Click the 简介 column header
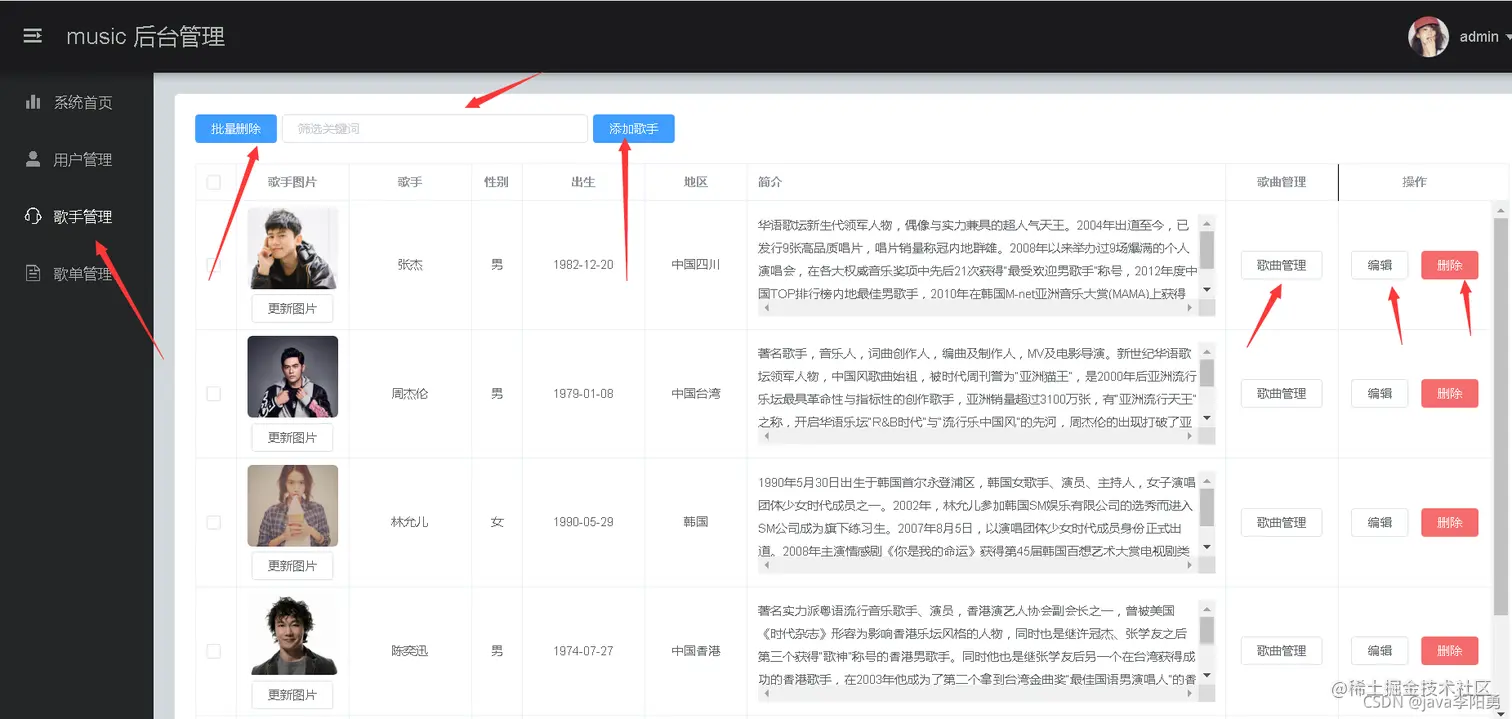The width and height of the screenshot is (1512, 719). click(x=770, y=182)
